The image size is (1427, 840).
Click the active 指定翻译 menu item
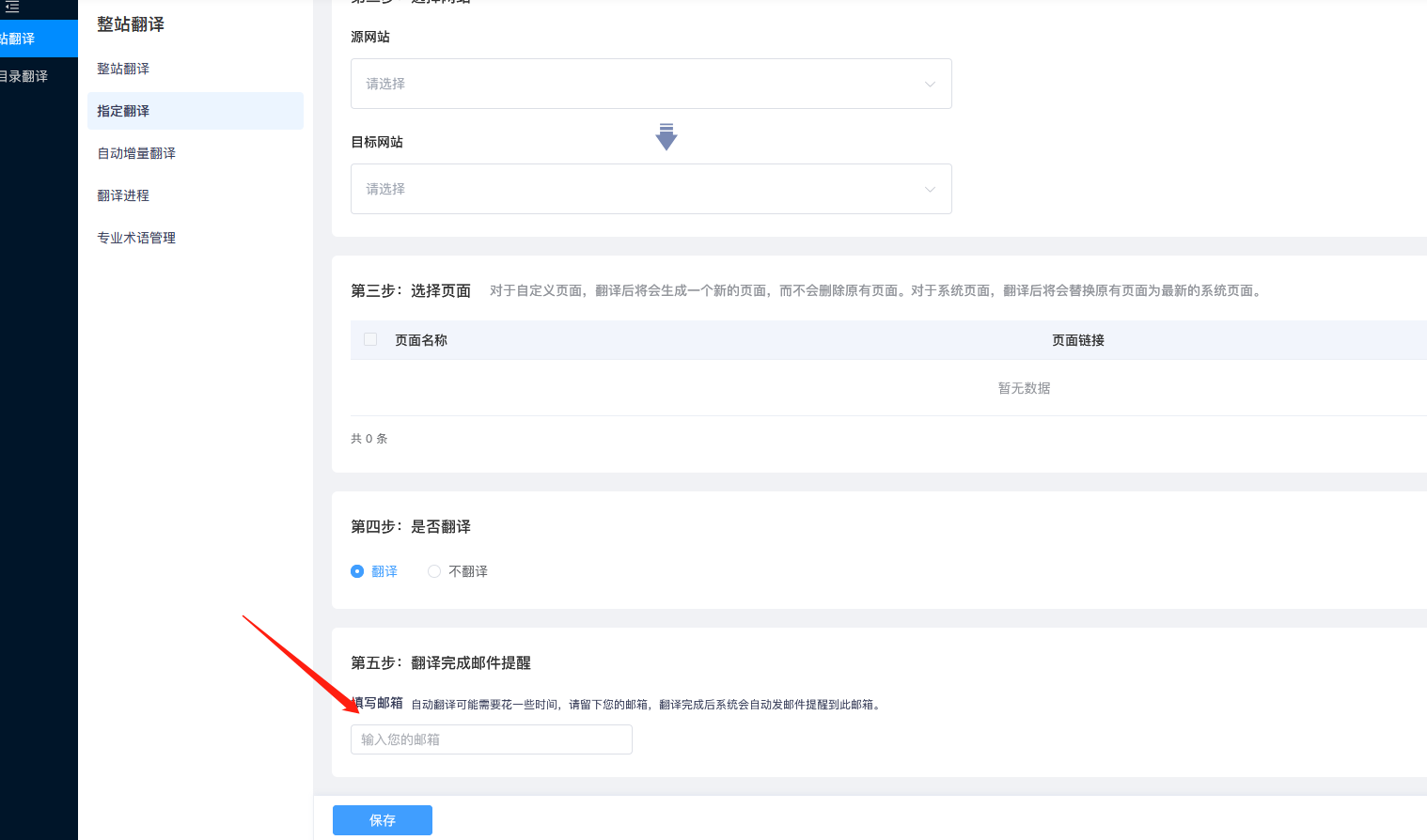point(122,110)
